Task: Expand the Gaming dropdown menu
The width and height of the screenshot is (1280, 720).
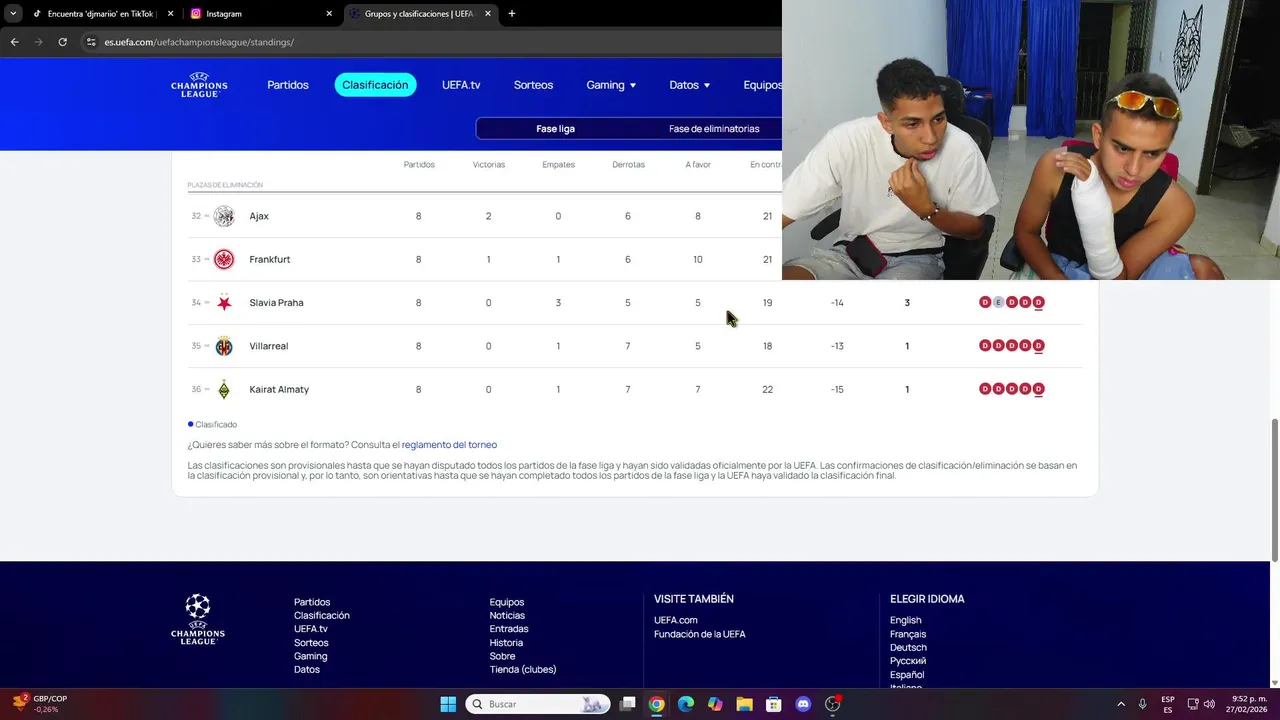Action: [x=611, y=85]
